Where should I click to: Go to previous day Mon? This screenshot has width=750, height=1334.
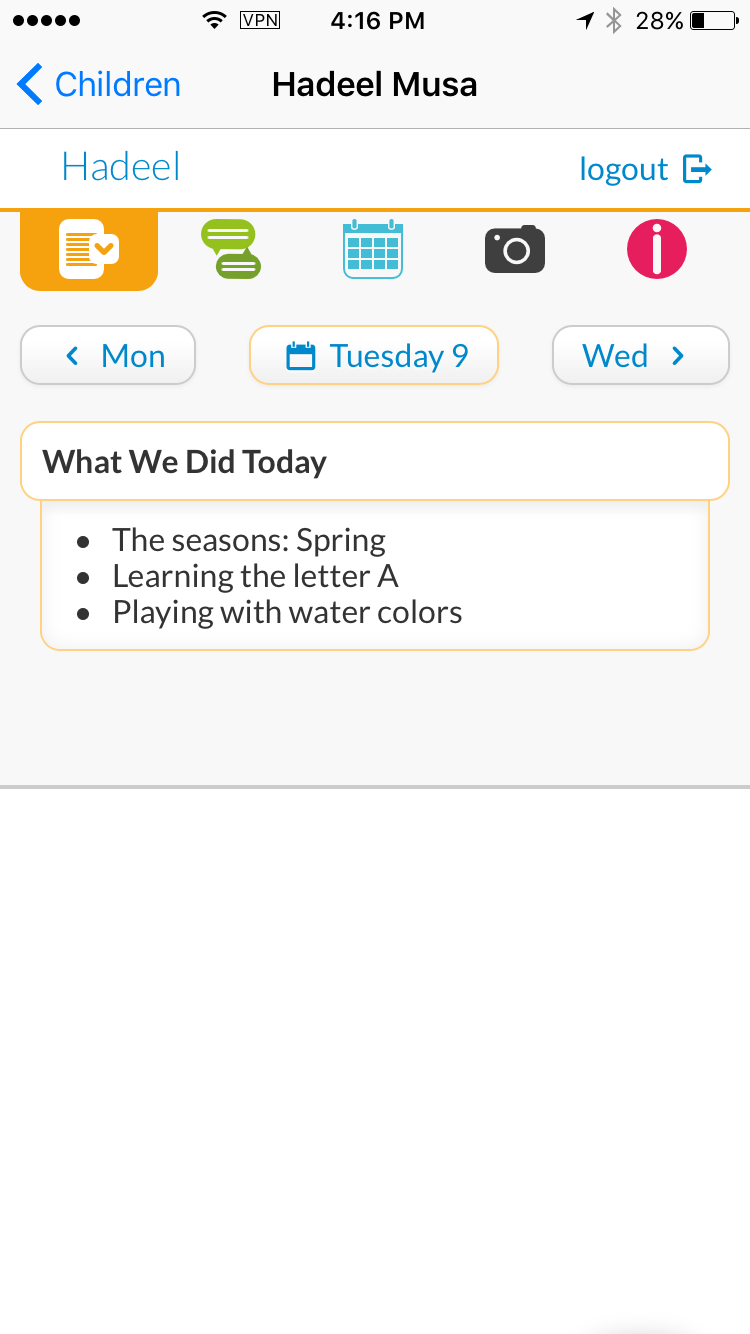point(108,355)
